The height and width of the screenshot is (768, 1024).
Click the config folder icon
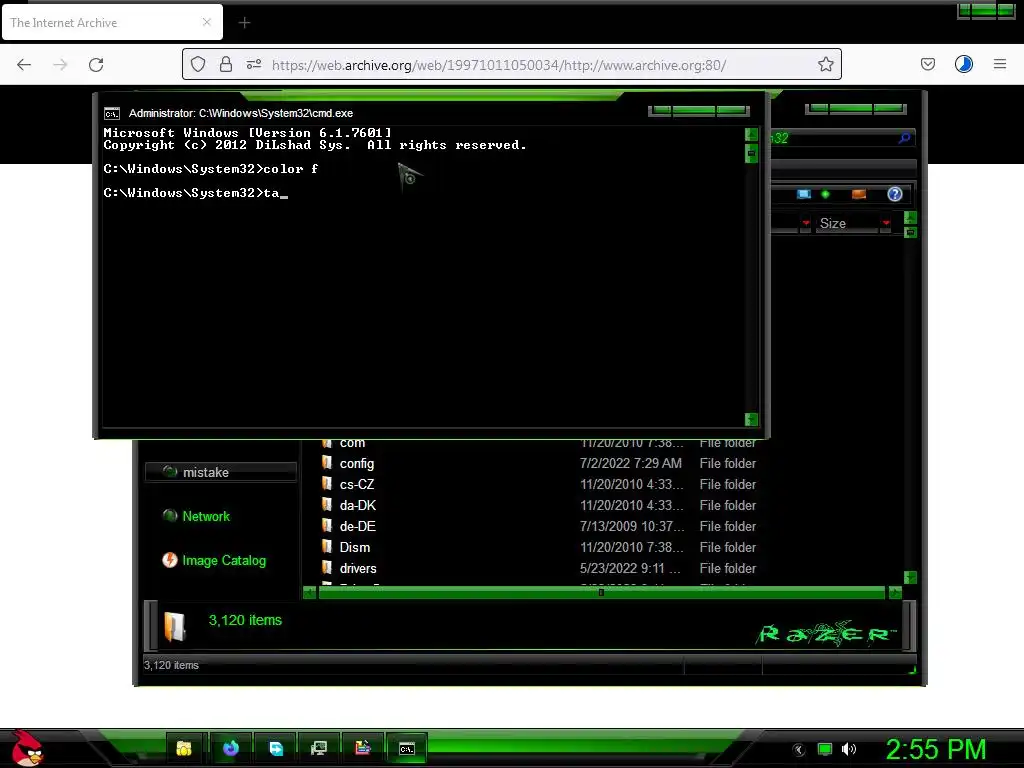(x=327, y=463)
